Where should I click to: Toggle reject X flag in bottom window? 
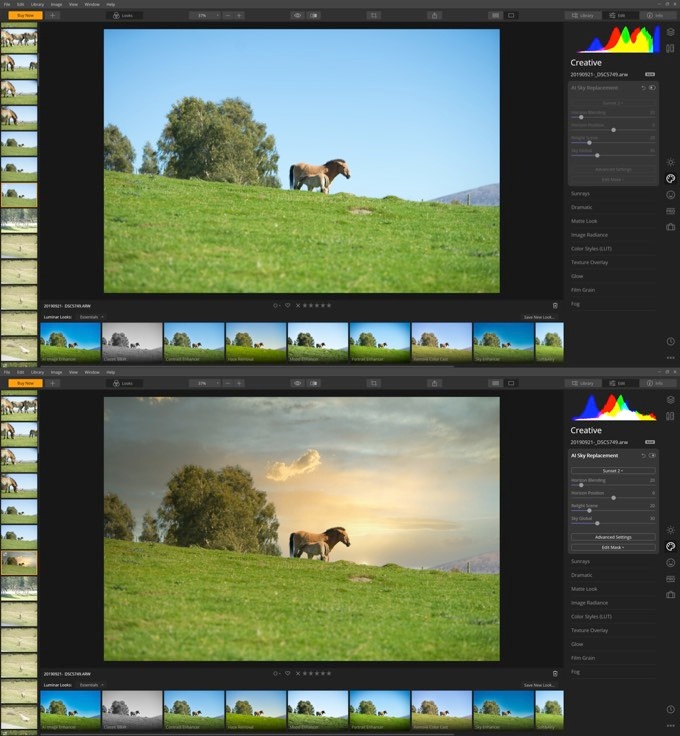coord(298,674)
